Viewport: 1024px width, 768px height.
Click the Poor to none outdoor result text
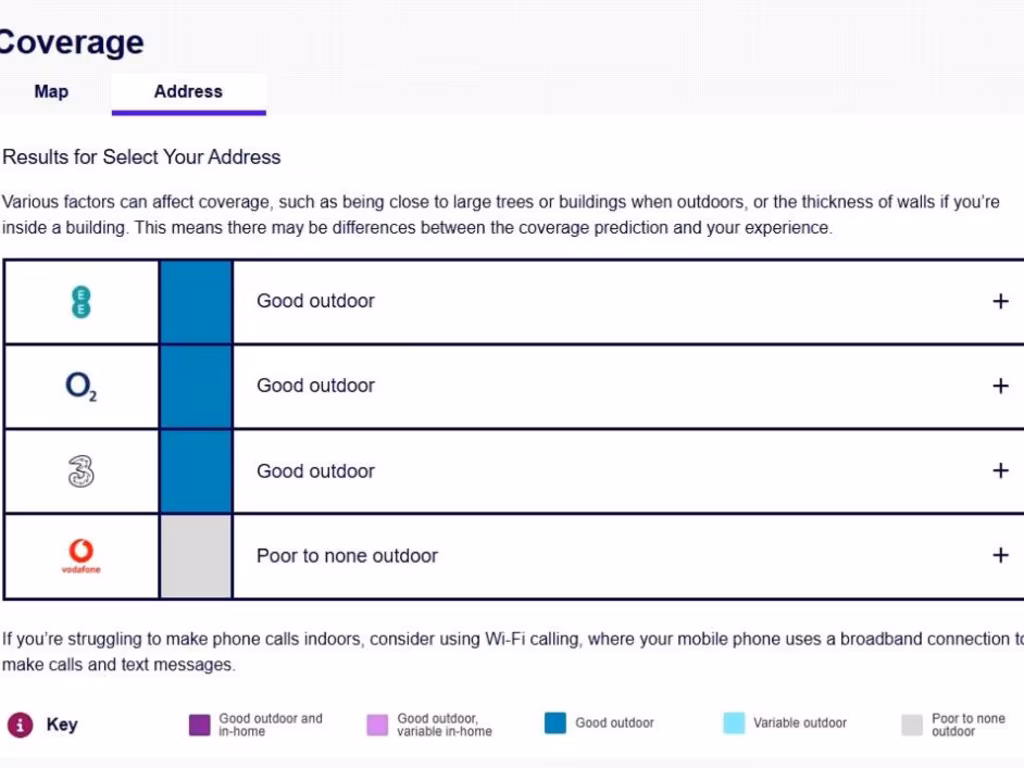pos(347,556)
